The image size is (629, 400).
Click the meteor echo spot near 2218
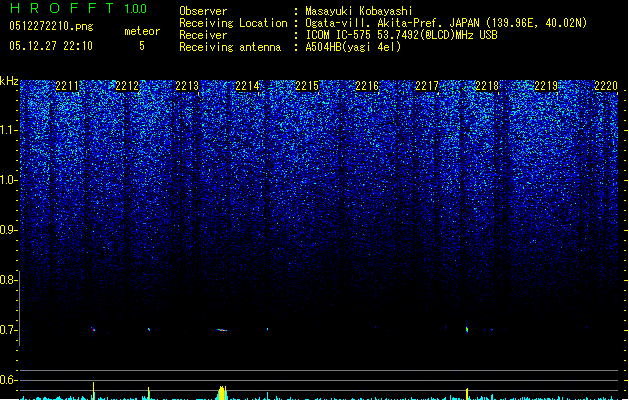pos(467,329)
